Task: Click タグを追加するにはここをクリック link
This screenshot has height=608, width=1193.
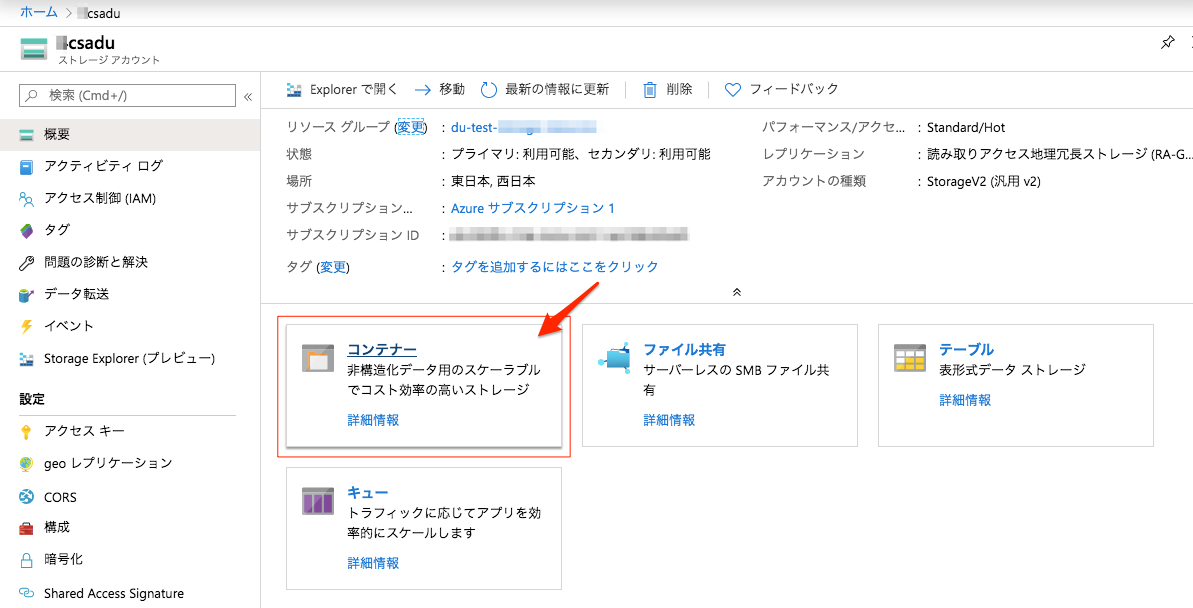Action: pyautogui.click(x=555, y=267)
